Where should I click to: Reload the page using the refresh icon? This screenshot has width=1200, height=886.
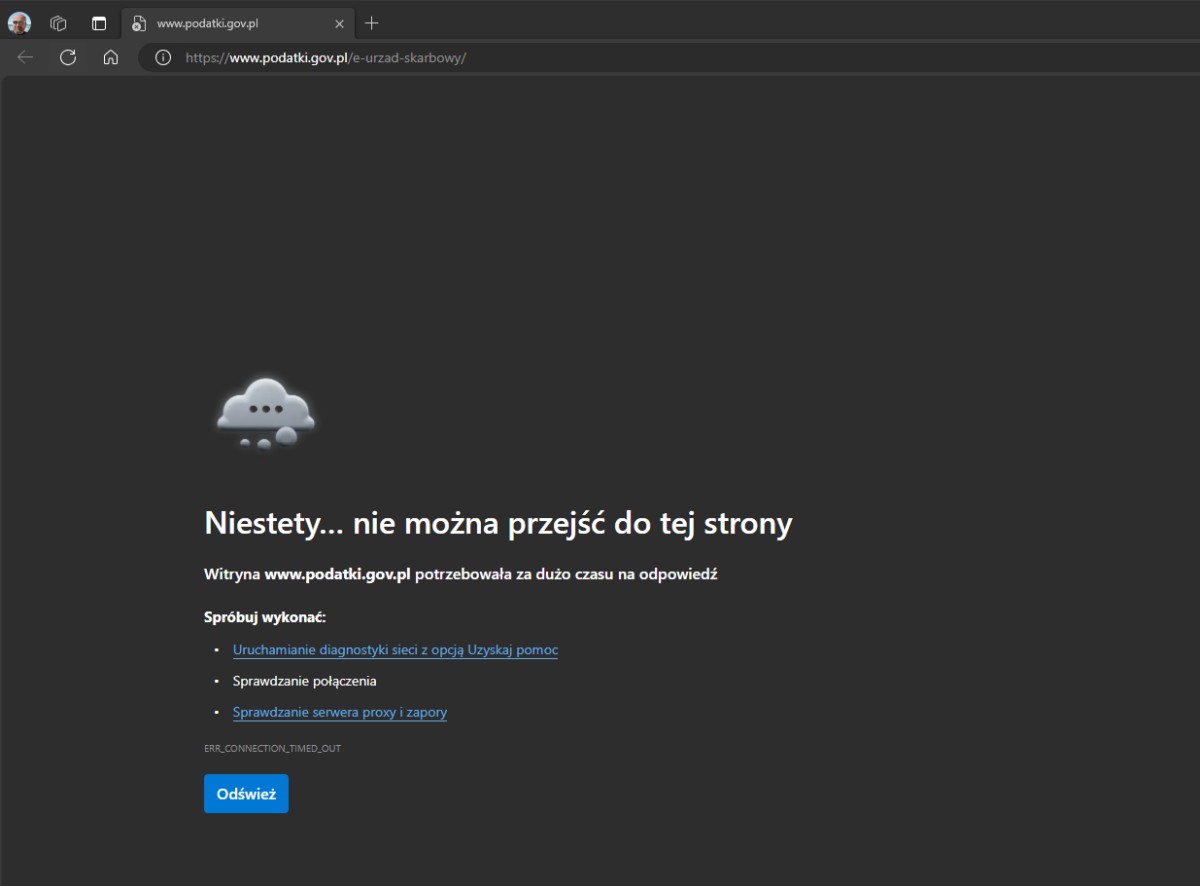[68, 57]
